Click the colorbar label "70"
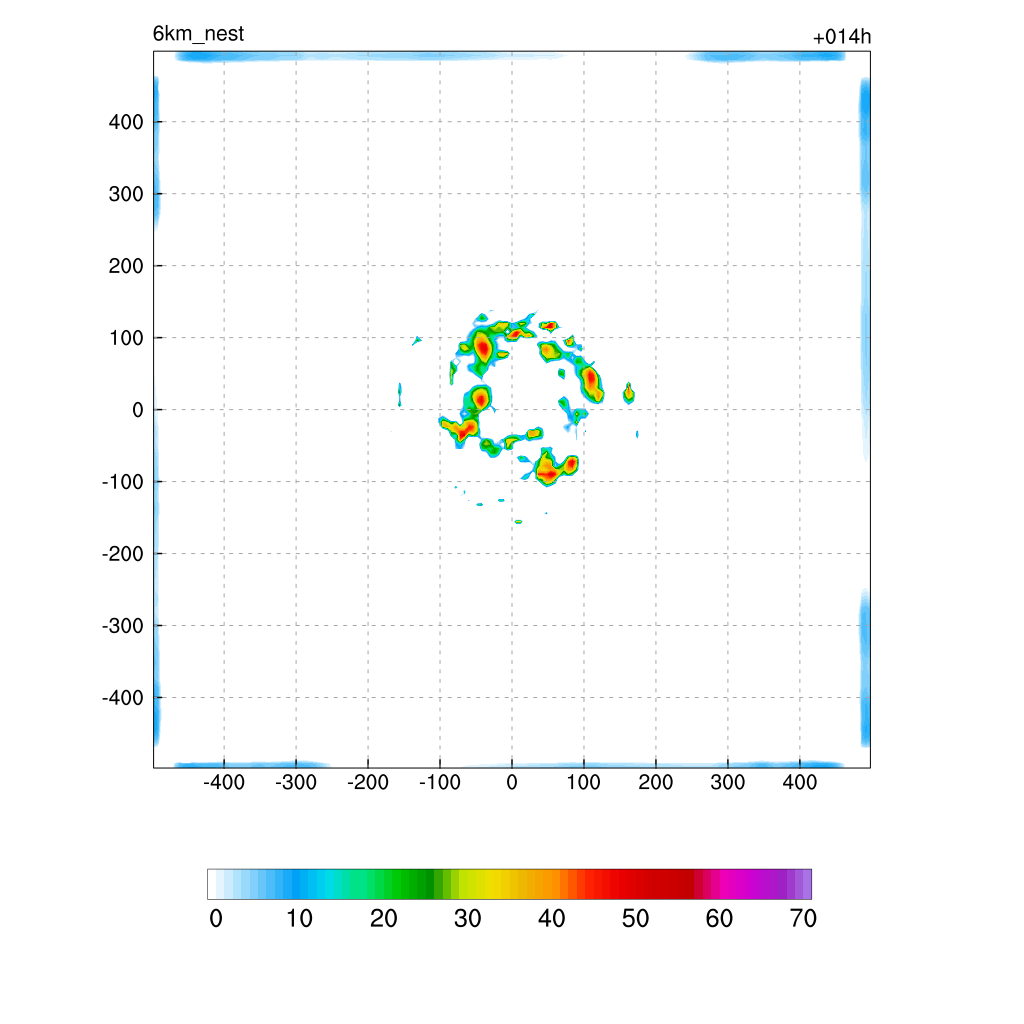This screenshot has width=1024, height=1024. (803, 919)
